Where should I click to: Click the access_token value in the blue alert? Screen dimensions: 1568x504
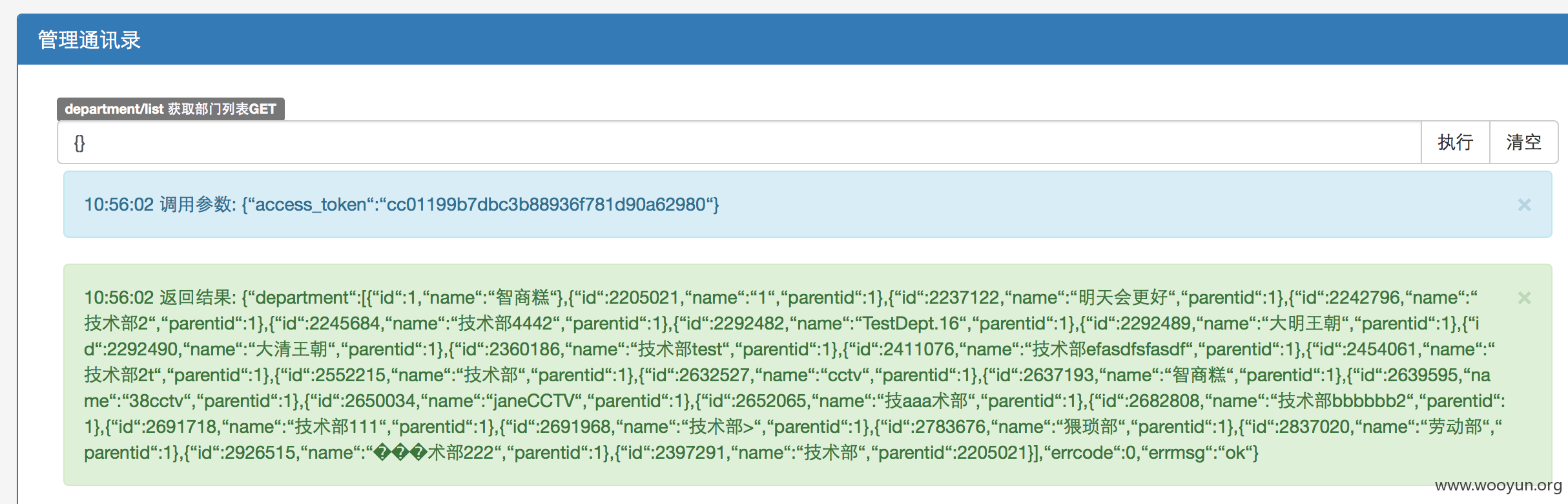click(546, 205)
